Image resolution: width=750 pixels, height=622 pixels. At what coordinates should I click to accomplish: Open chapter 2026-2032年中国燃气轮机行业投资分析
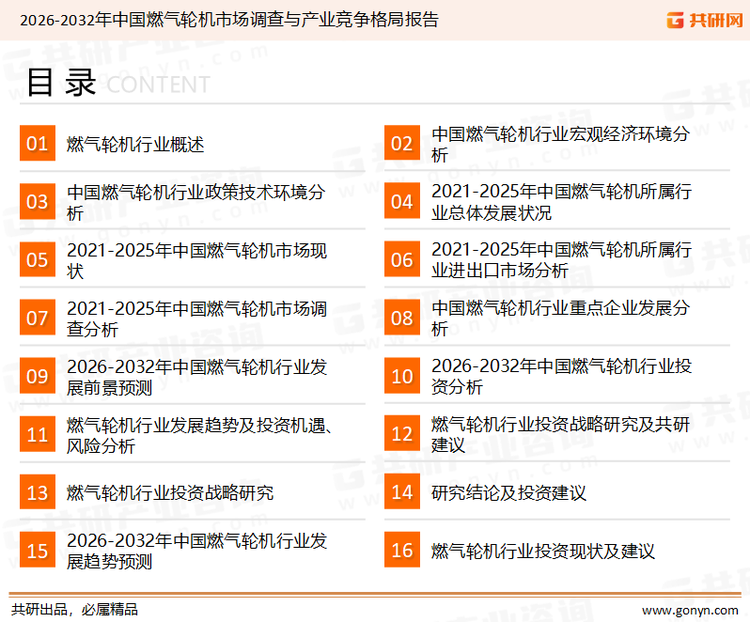(x=562, y=376)
